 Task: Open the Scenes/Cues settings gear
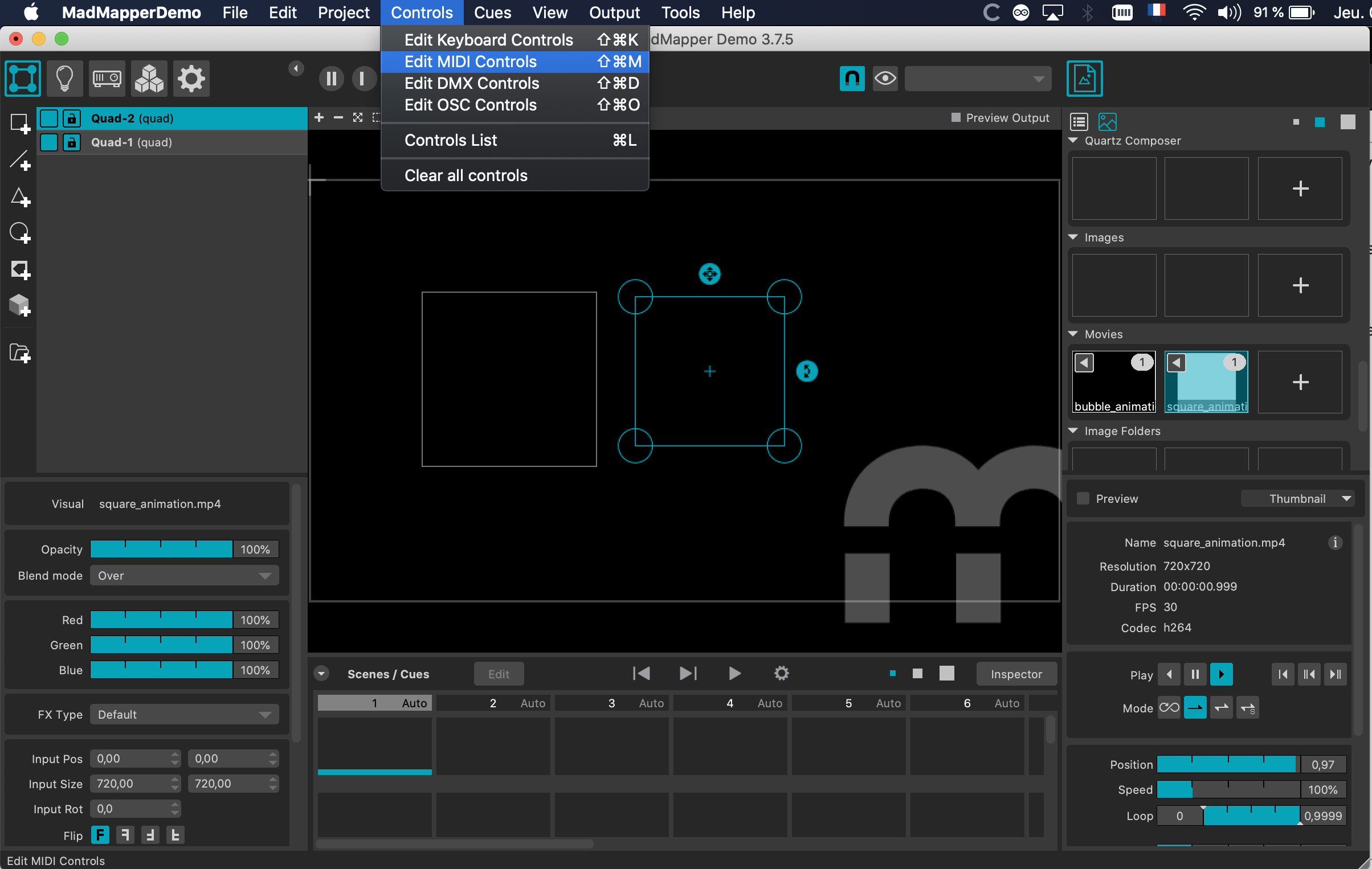(x=782, y=674)
